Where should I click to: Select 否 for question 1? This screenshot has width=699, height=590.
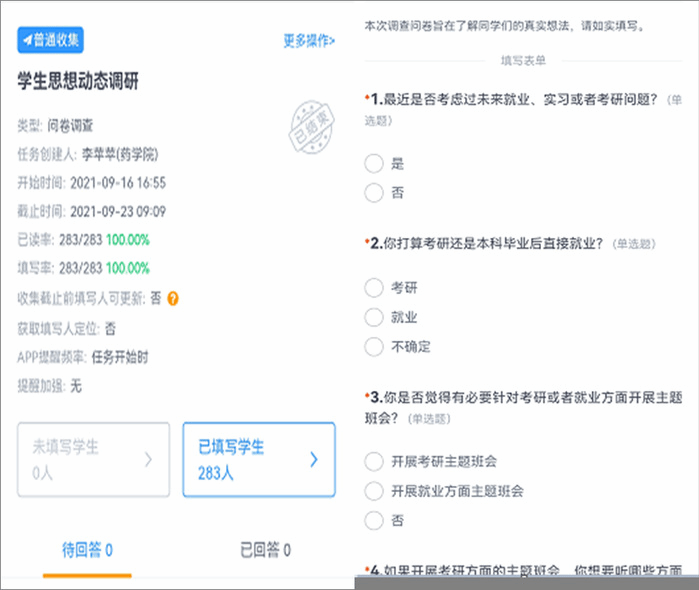click(x=374, y=191)
